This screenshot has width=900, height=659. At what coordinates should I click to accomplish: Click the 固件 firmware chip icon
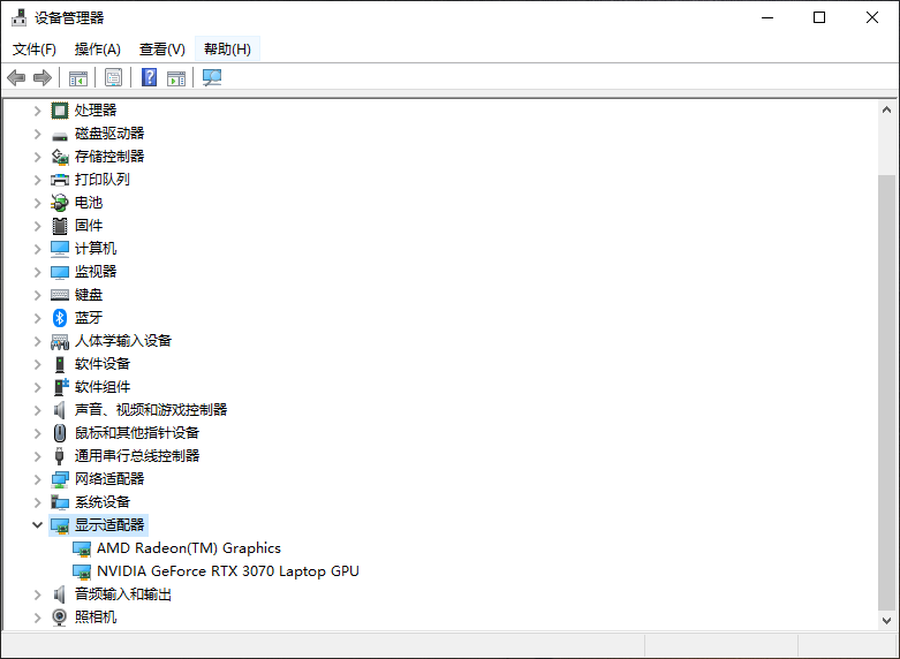point(60,226)
